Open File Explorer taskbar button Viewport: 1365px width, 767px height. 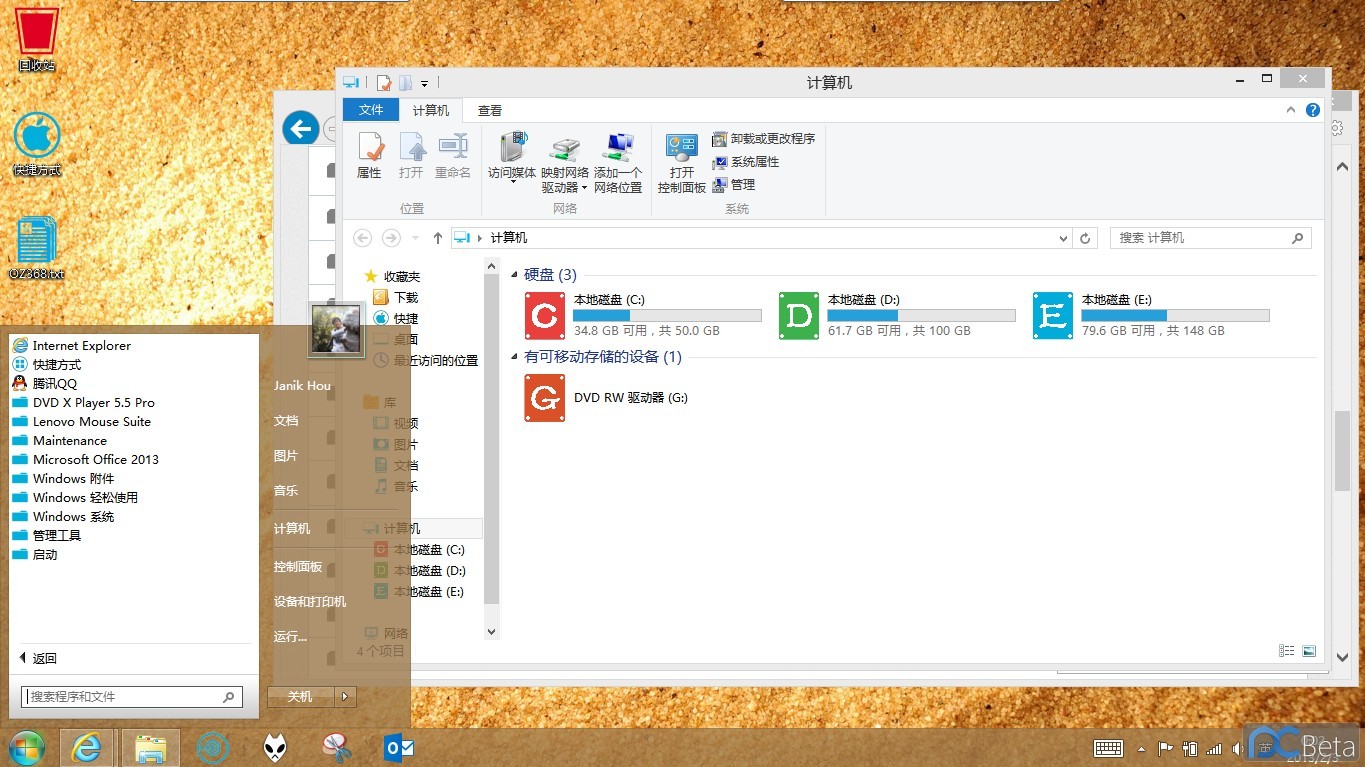coord(150,747)
